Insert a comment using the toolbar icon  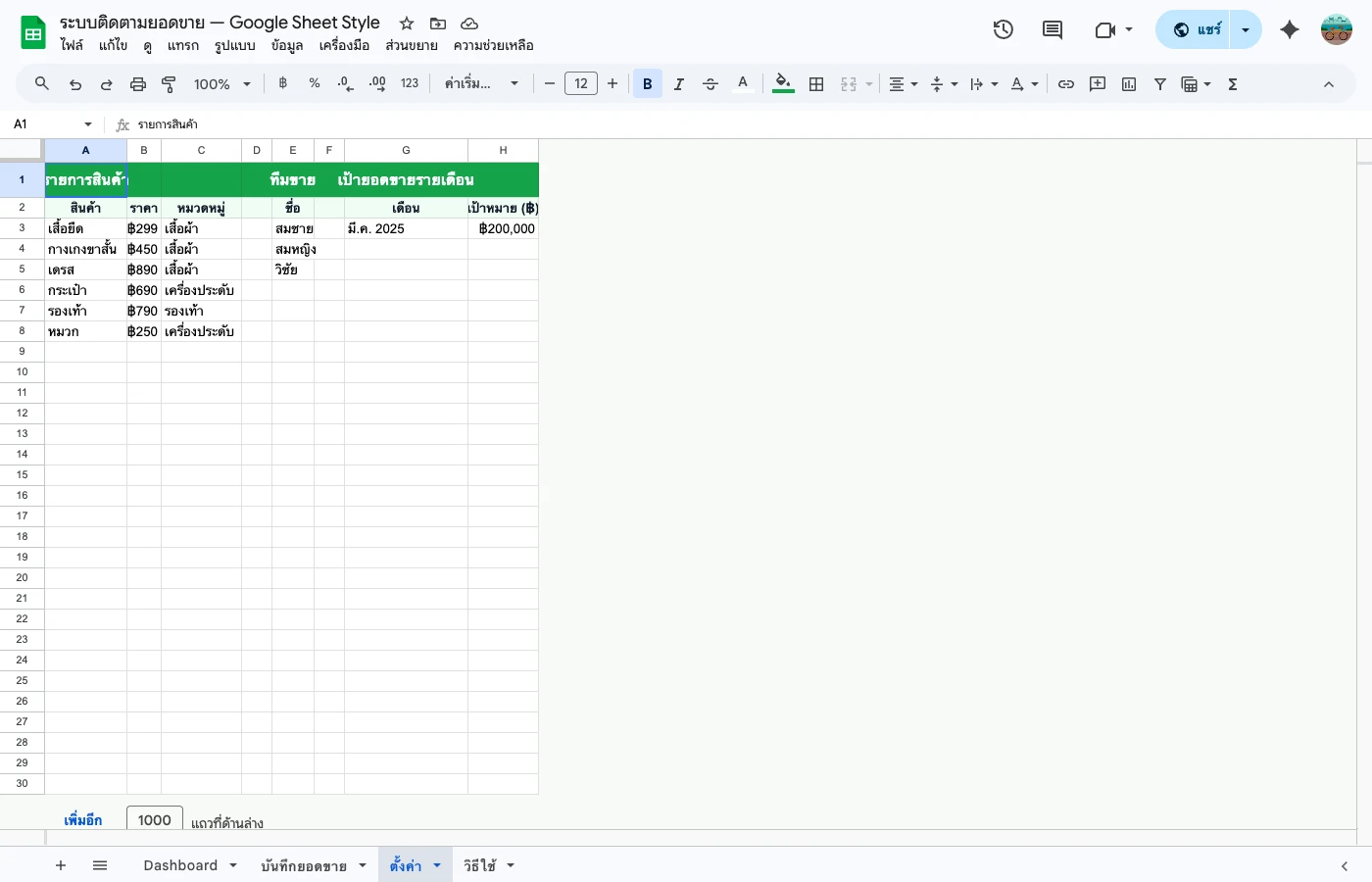(1097, 83)
